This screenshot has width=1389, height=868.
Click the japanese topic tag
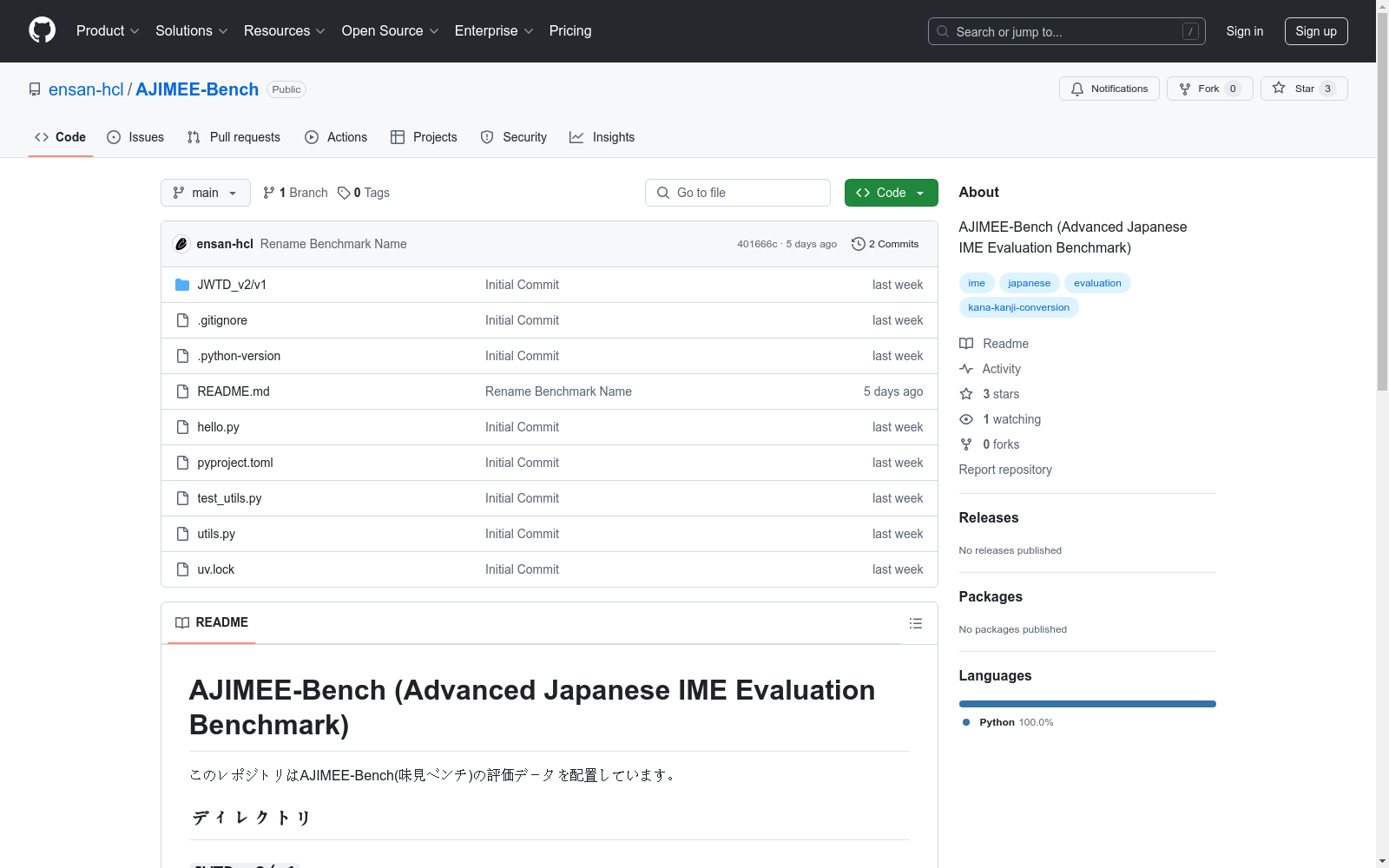[1030, 283]
